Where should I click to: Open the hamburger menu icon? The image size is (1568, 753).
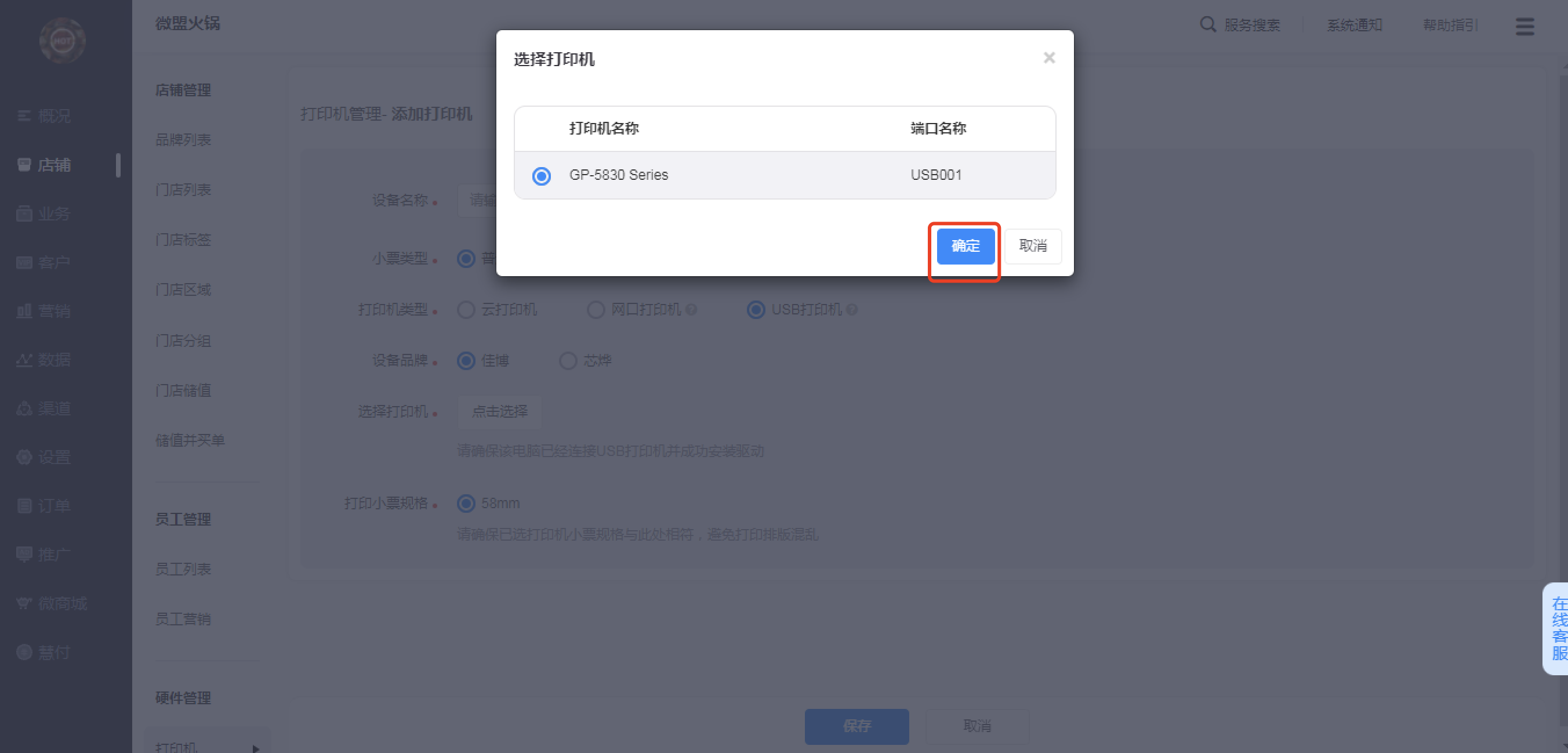[1524, 26]
